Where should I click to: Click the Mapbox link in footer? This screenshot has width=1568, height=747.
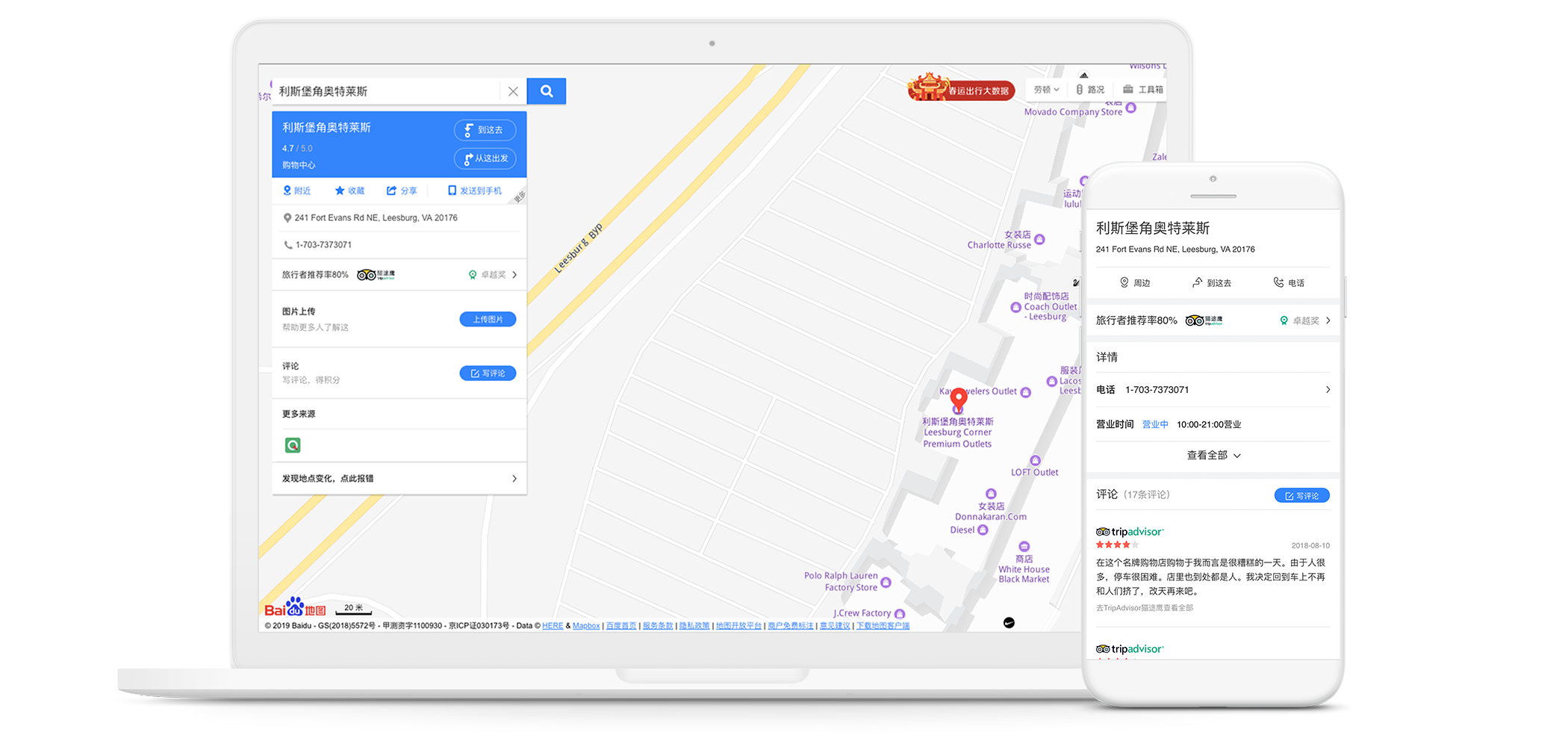click(586, 626)
